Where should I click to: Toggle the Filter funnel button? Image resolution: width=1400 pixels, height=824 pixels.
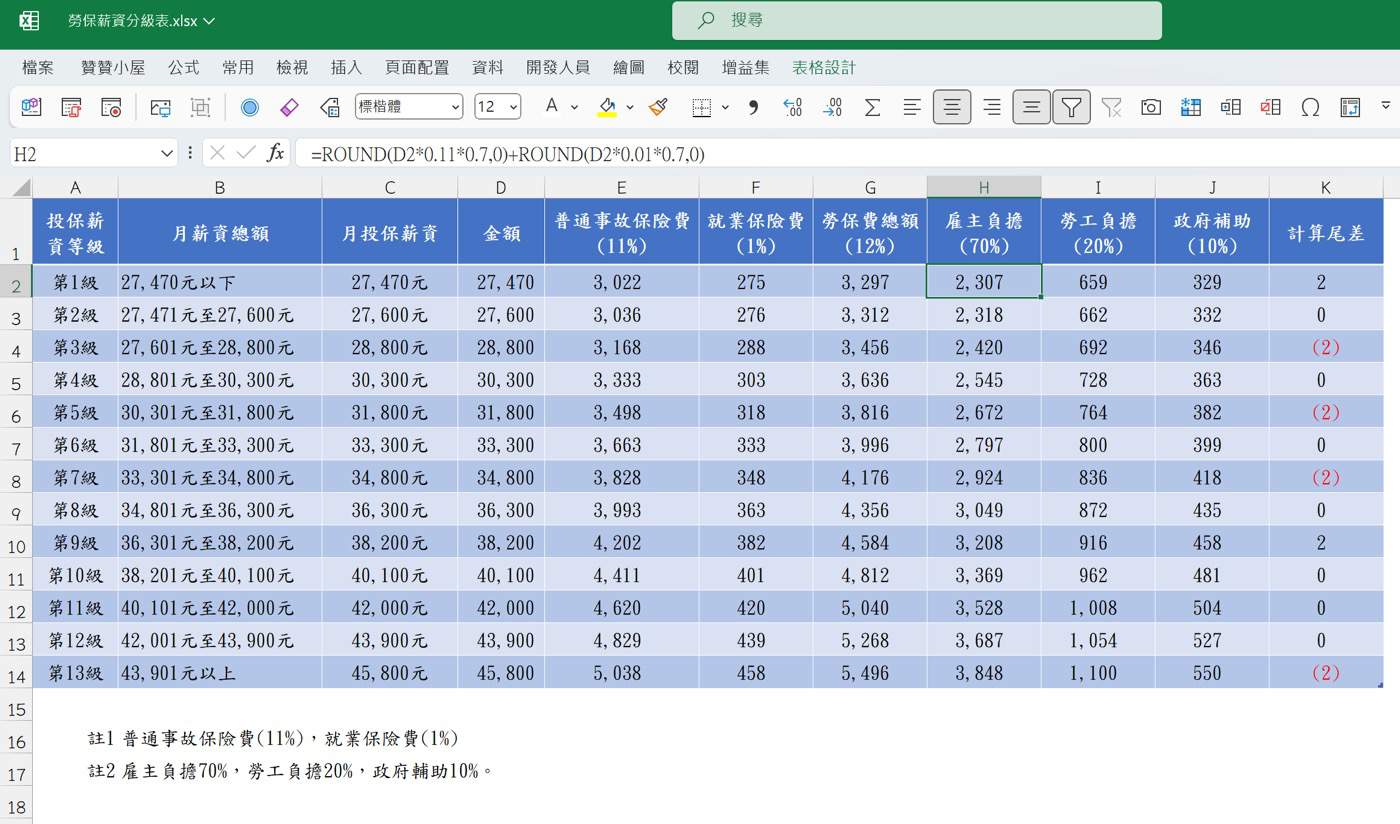pyautogui.click(x=1071, y=107)
